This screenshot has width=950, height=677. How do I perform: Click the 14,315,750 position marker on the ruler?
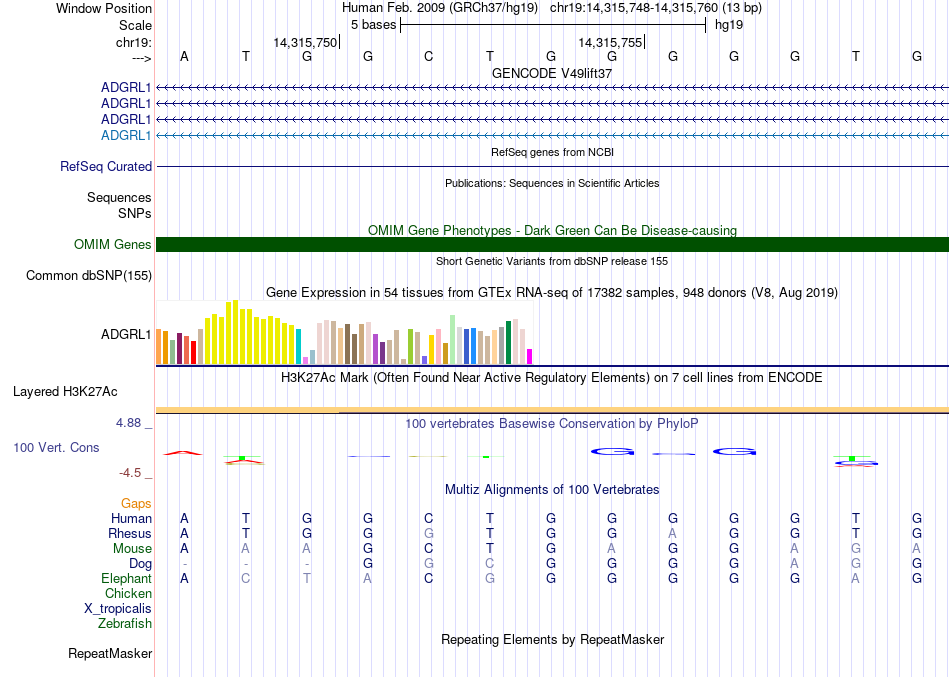(306, 42)
